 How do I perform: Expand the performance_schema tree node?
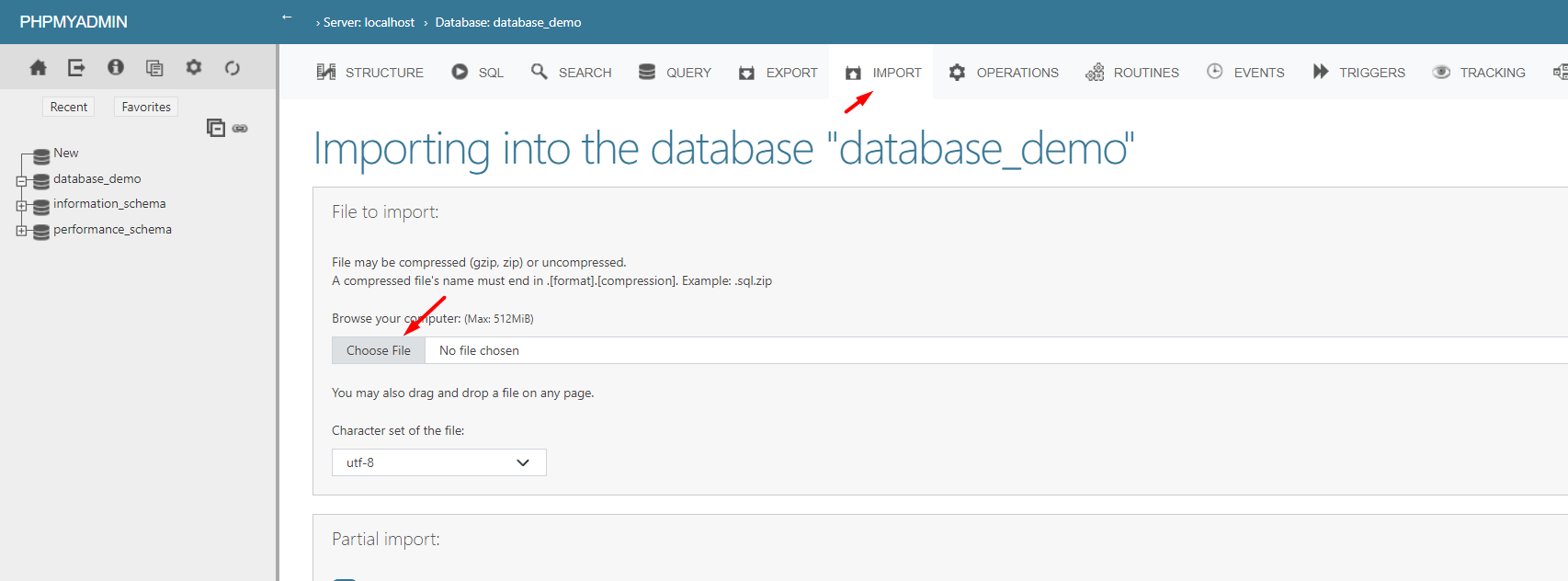click(x=21, y=231)
